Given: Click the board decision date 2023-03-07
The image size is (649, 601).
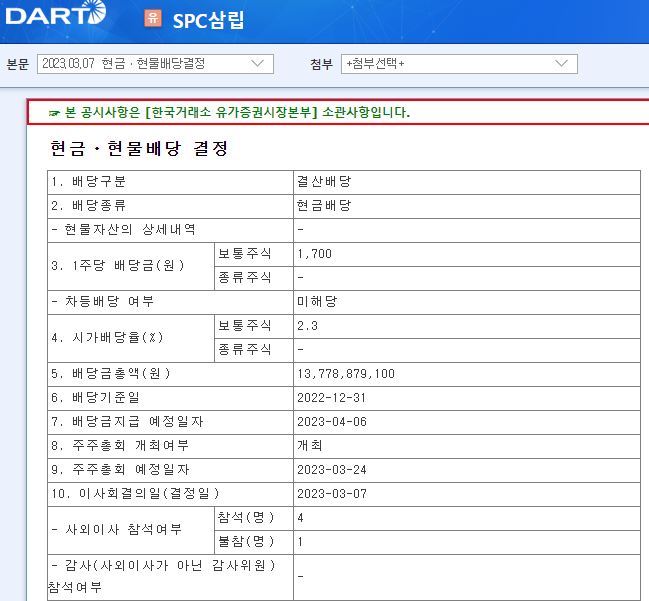Looking at the screenshot, I should click(x=332, y=494).
